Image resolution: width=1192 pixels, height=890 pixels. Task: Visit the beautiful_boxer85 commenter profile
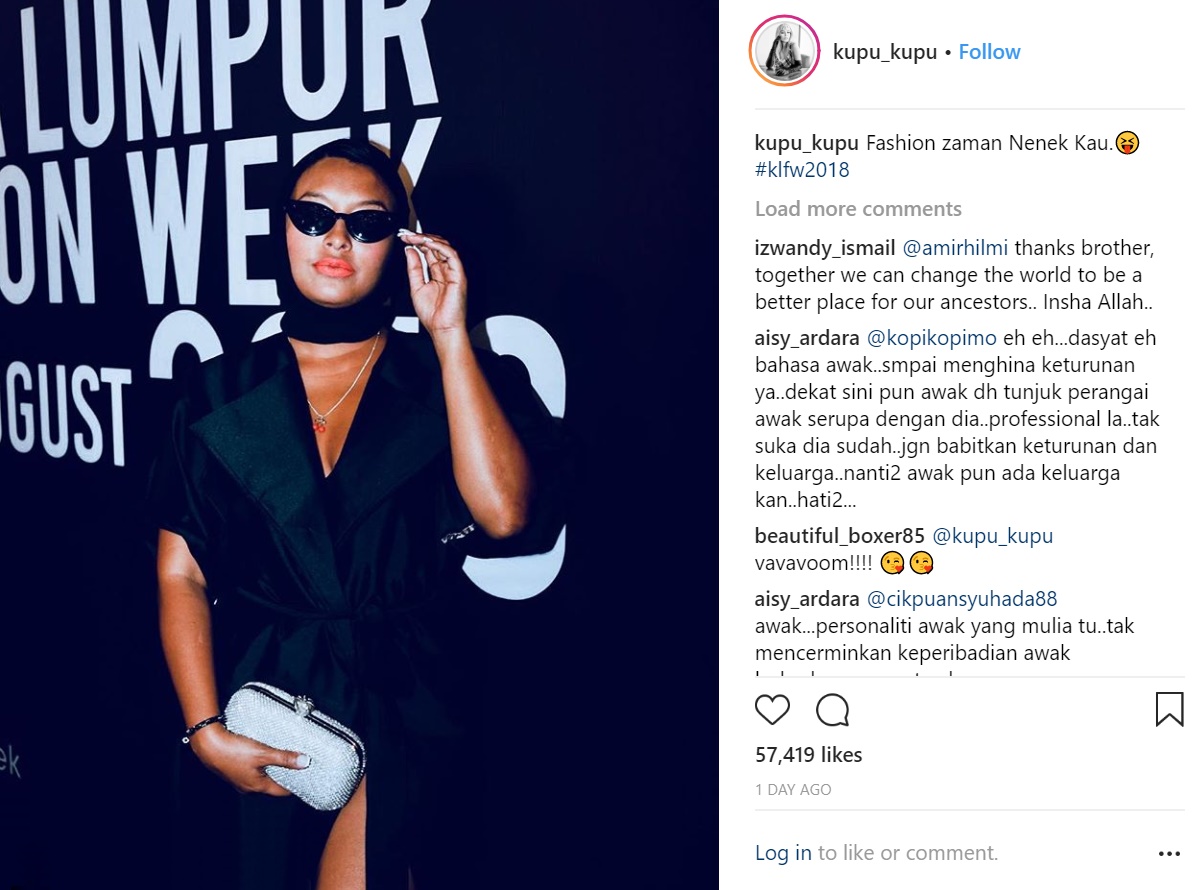point(839,536)
